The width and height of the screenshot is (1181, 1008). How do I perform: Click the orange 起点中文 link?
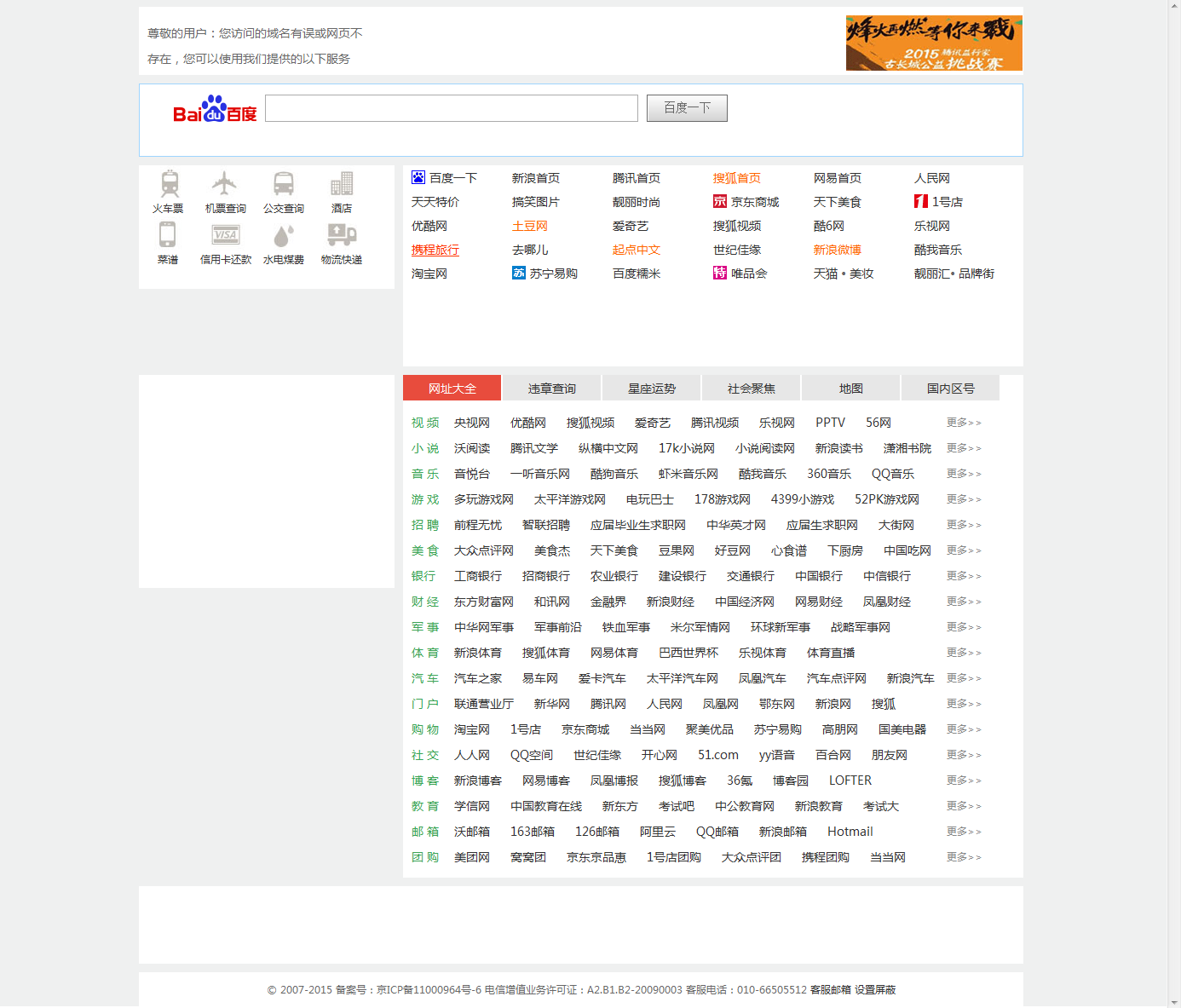tap(637, 250)
